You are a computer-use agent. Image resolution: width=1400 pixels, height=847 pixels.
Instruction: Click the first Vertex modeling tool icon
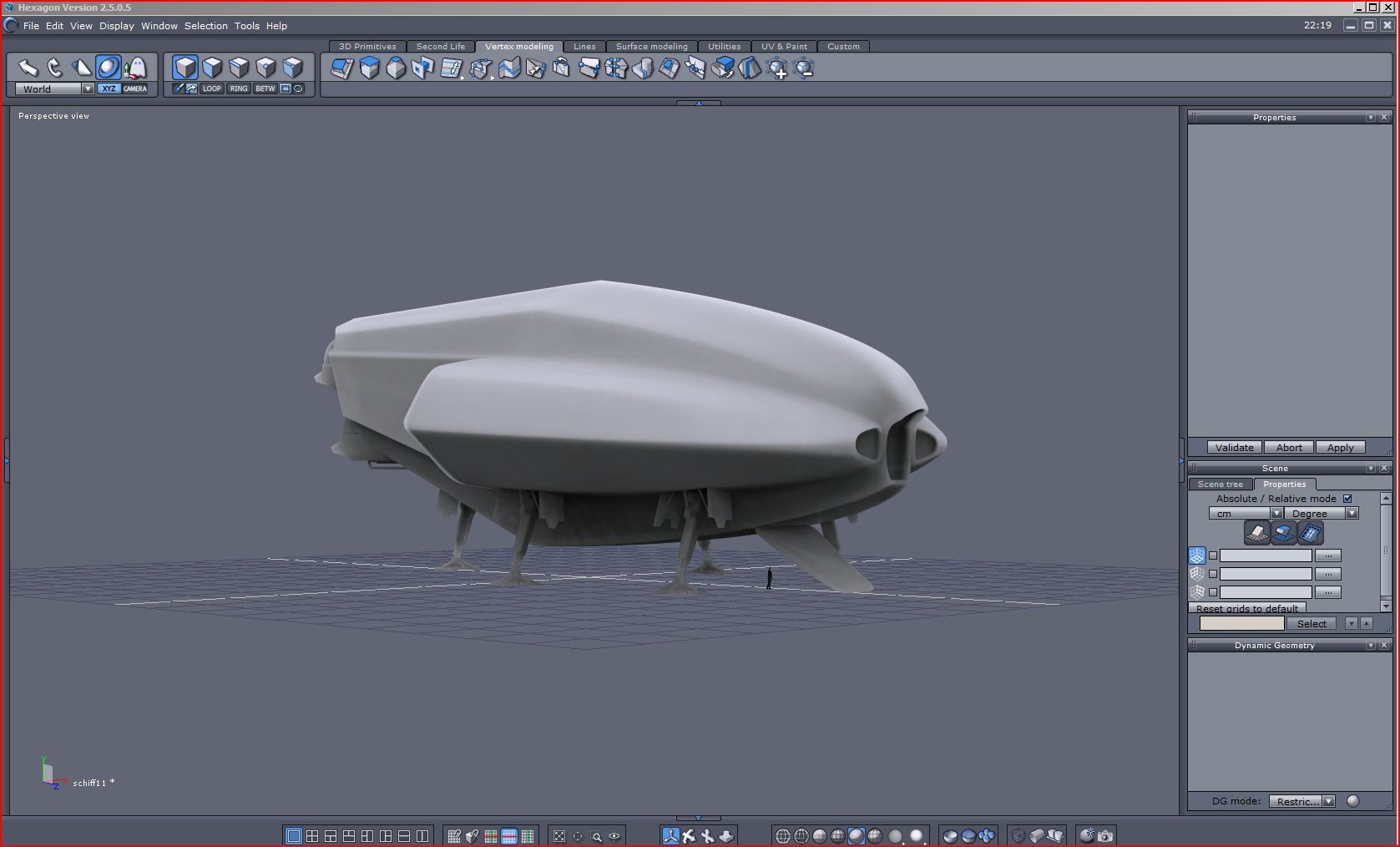342,68
